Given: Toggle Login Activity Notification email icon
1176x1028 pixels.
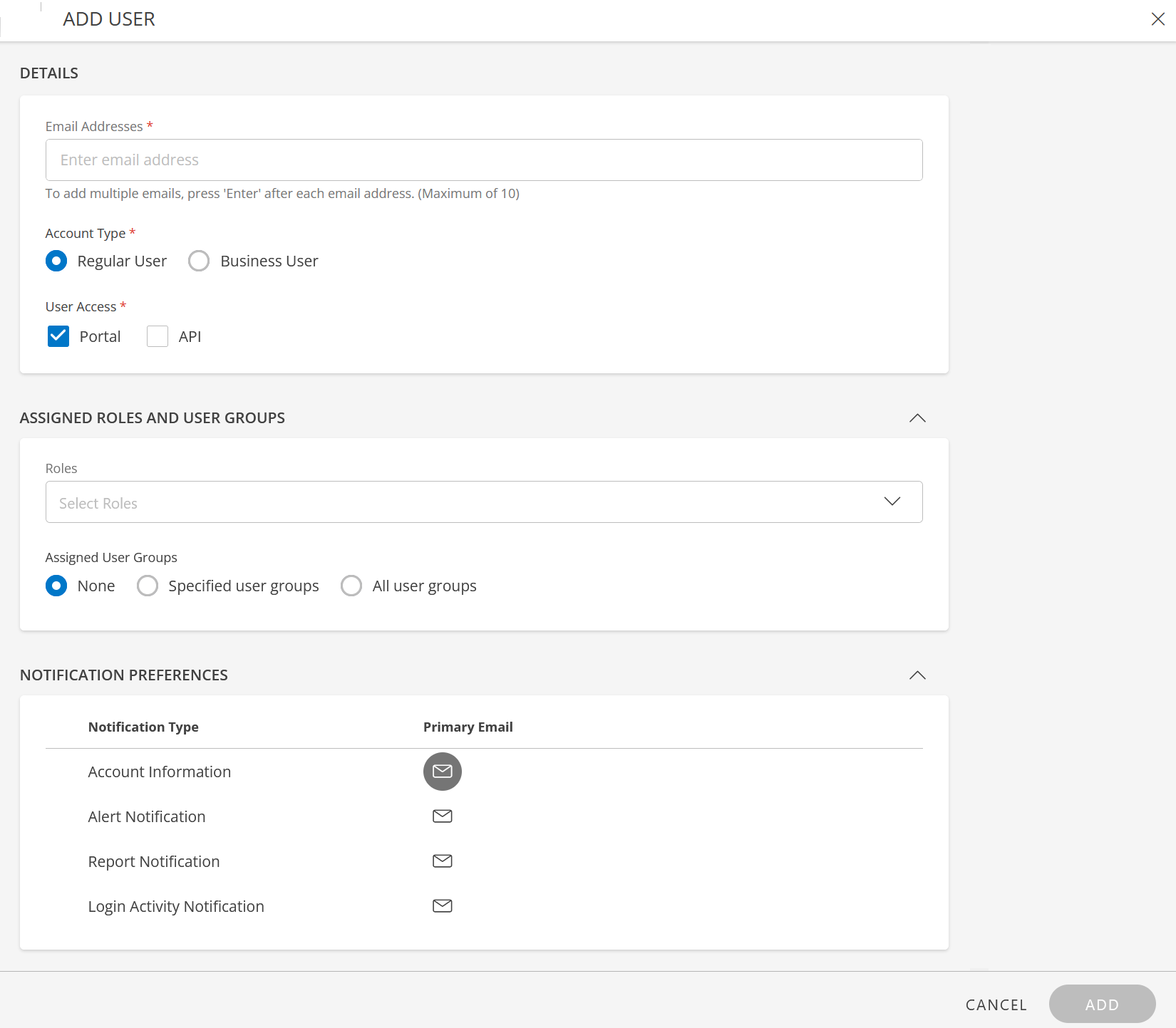Looking at the screenshot, I should click(442, 906).
